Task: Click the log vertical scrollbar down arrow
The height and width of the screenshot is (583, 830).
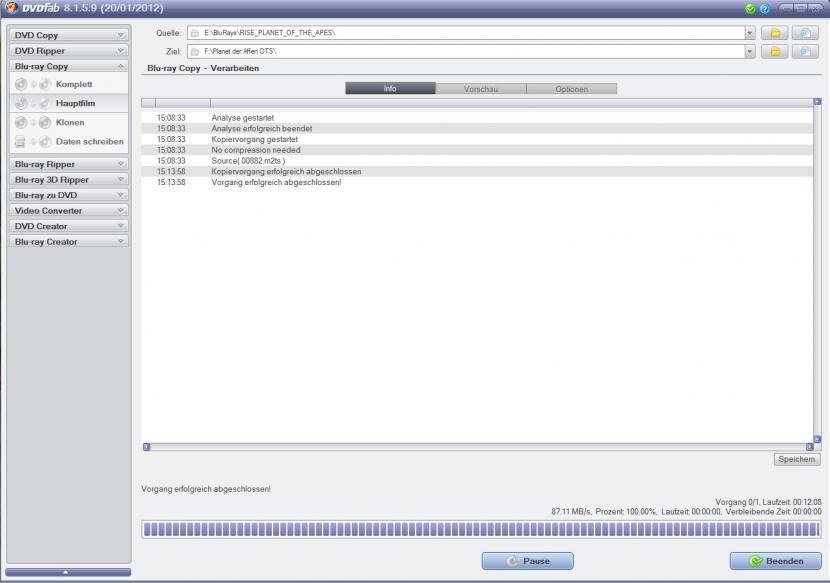Action: point(817,440)
